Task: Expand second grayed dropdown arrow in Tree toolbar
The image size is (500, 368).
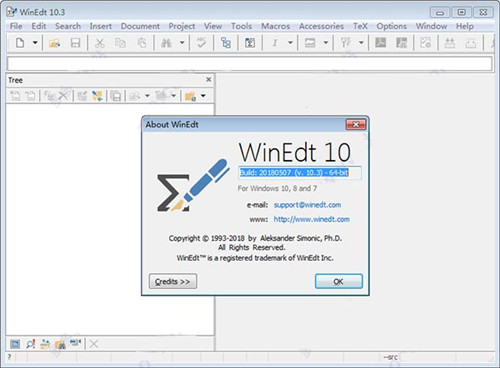Action: [x=173, y=96]
